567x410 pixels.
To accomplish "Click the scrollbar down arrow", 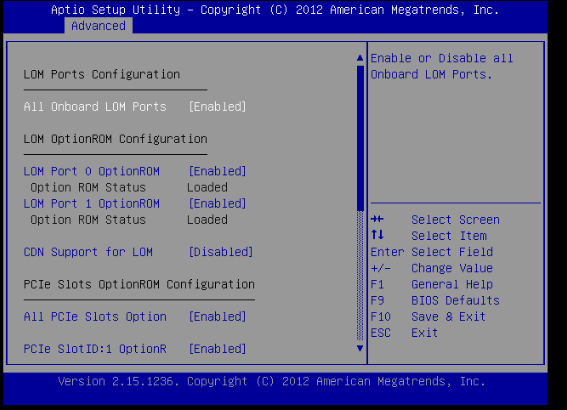I will pyautogui.click(x=360, y=348).
